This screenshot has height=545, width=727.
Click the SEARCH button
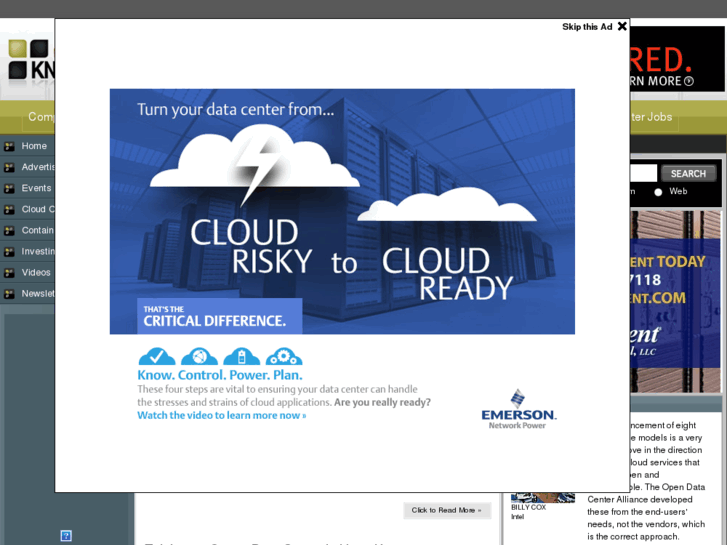point(688,173)
